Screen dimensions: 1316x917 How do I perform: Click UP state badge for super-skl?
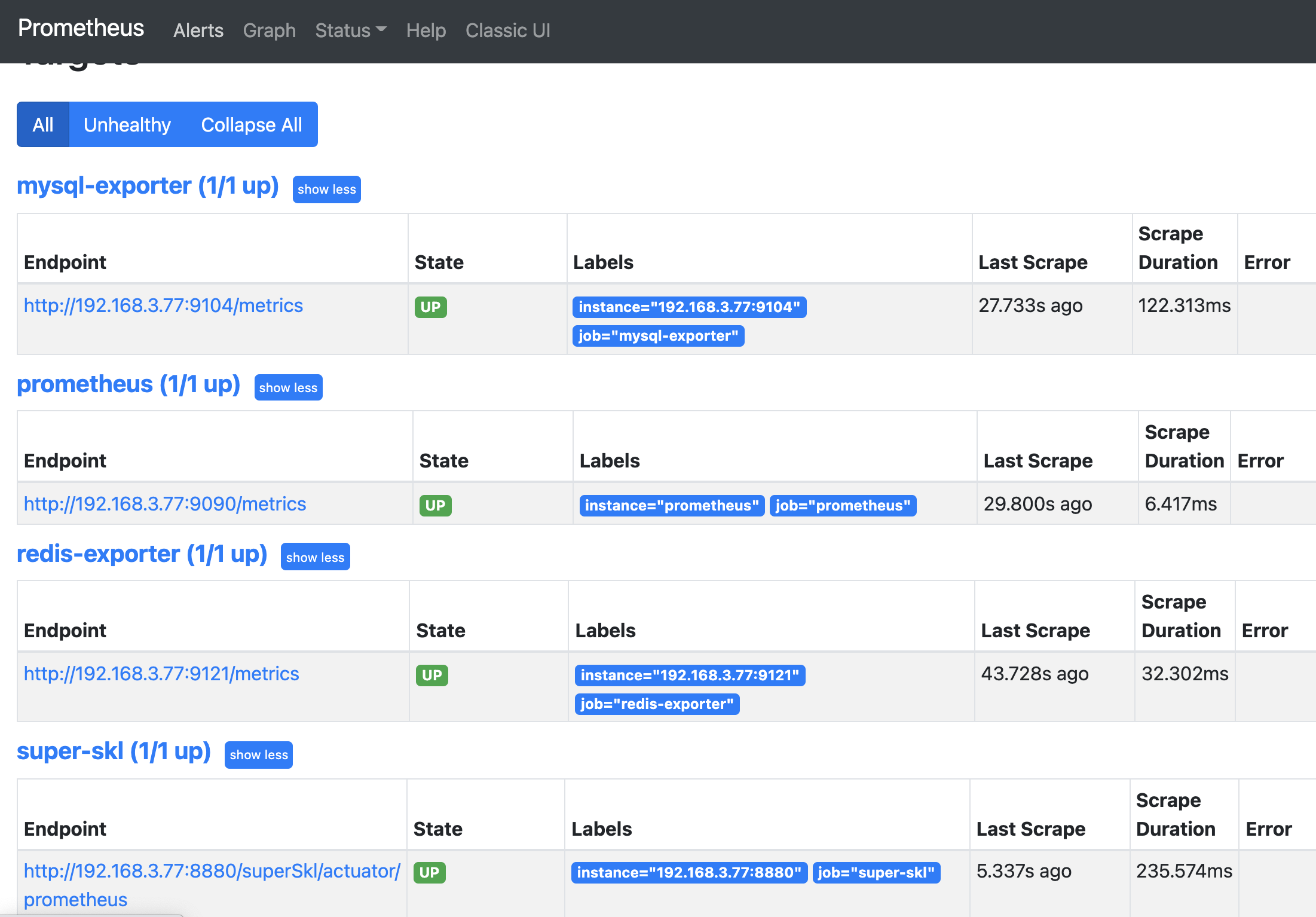coord(429,873)
